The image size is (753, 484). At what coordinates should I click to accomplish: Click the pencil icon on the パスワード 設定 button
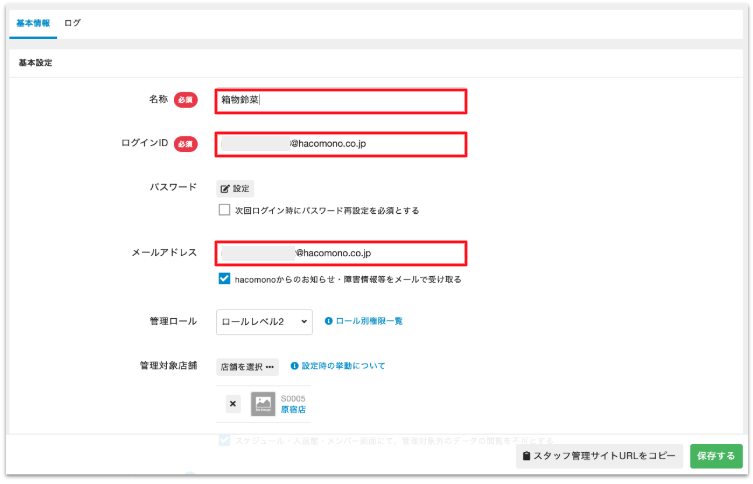(x=225, y=188)
